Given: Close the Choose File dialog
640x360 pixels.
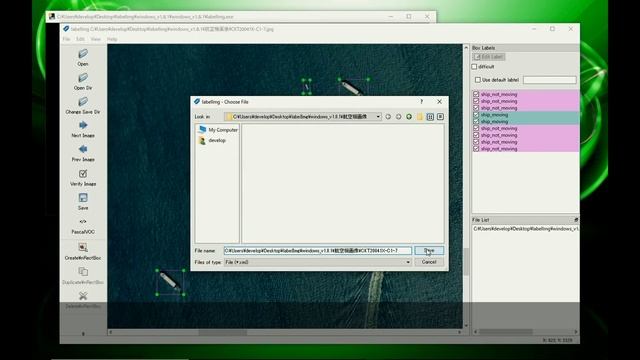Looking at the screenshot, I should click(x=440, y=102).
